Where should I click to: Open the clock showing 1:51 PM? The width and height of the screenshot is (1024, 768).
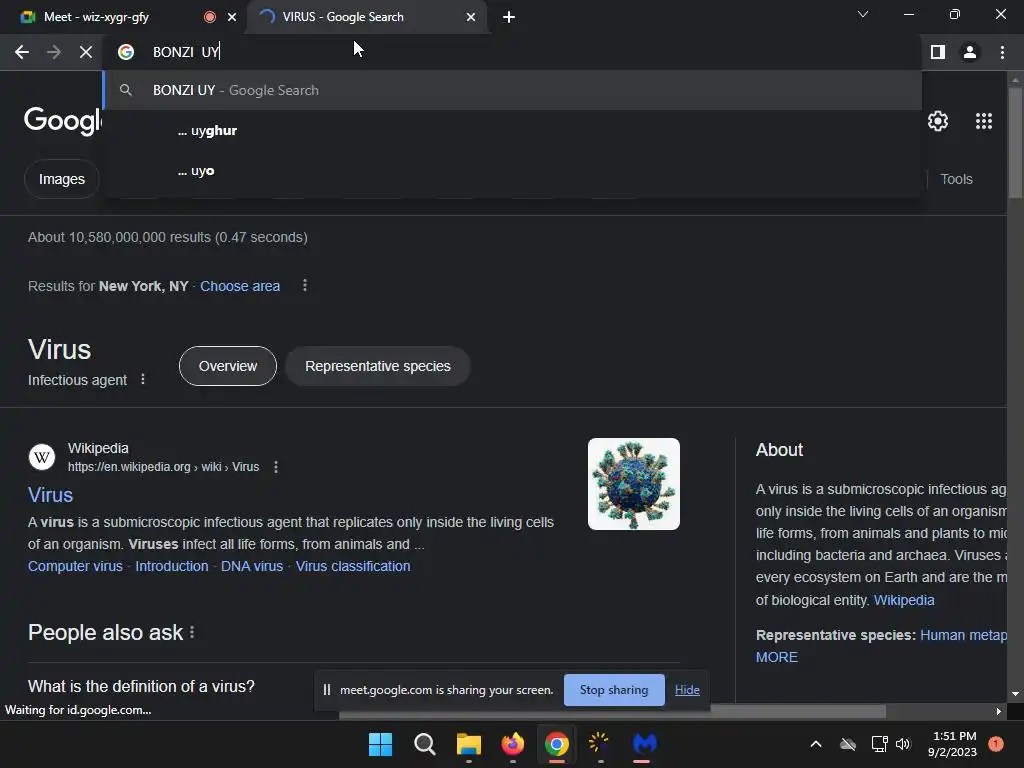coord(952,744)
